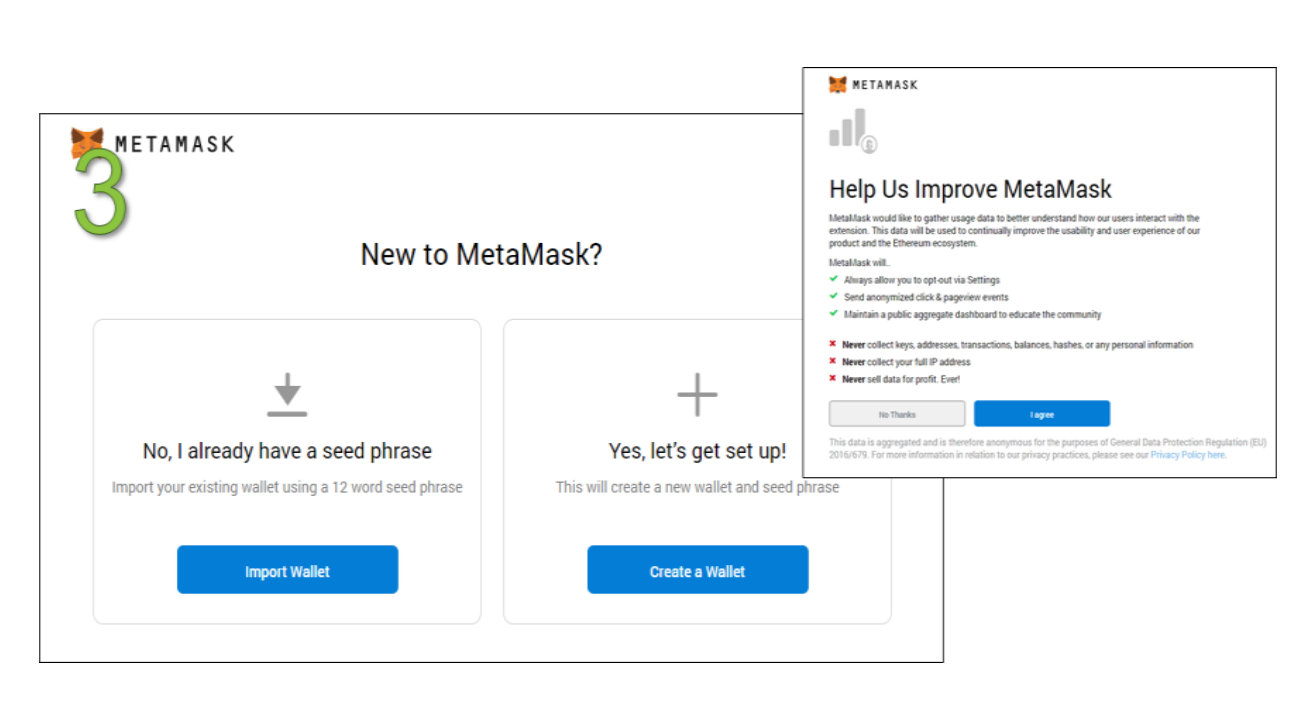The height and width of the screenshot is (702, 1314).
Task: Click red X beside never collect keys
Action: coord(833,345)
